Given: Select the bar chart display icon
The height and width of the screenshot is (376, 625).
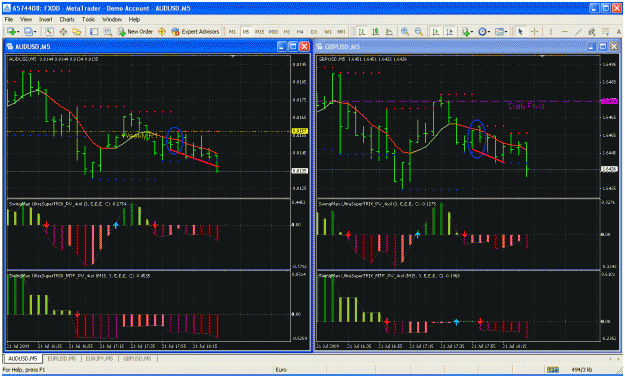Looking at the screenshot, I should pos(362,31).
